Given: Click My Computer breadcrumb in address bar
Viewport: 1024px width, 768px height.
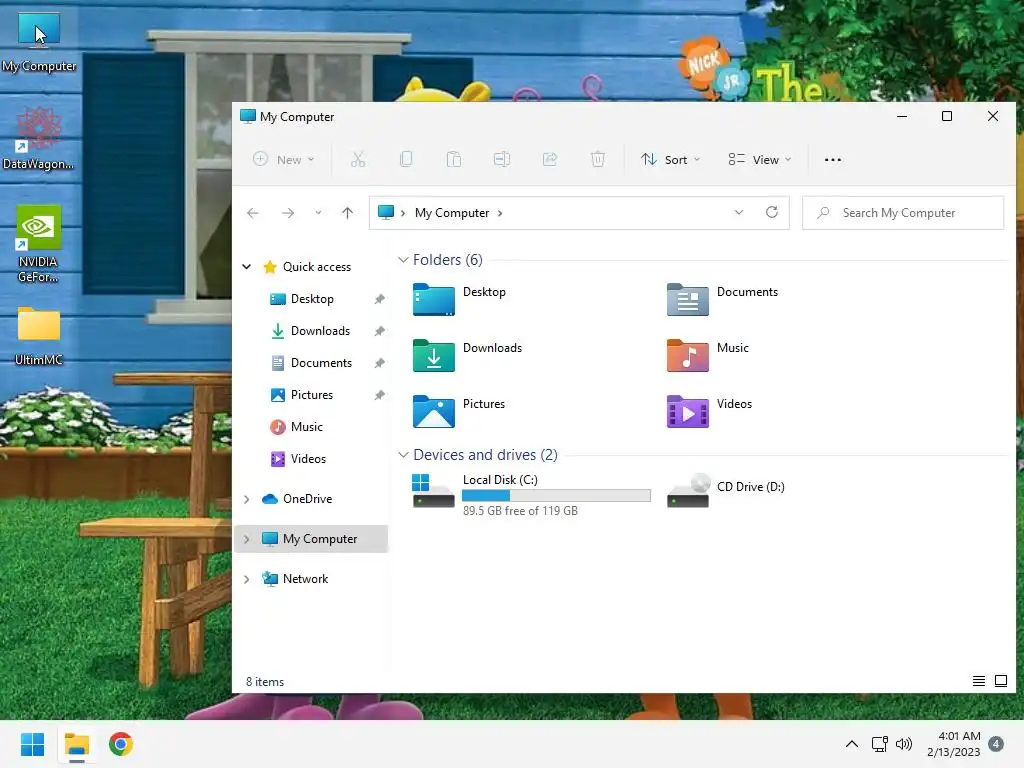Looking at the screenshot, I should pyautogui.click(x=452, y=213).
